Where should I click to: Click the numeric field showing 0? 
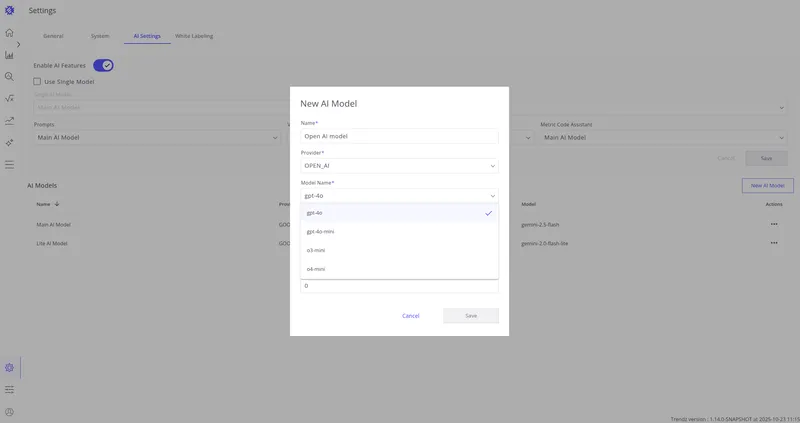(x=399, y=286)
